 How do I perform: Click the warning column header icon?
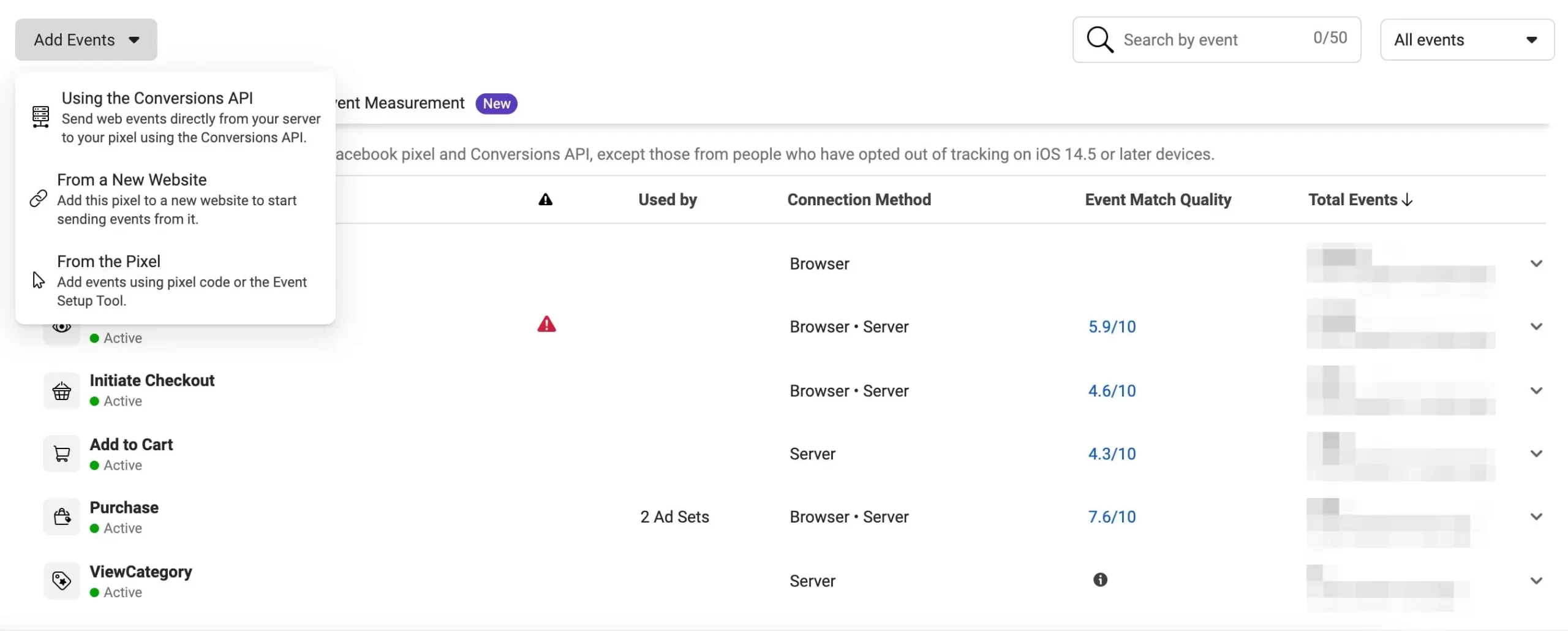tap(545, 200)
